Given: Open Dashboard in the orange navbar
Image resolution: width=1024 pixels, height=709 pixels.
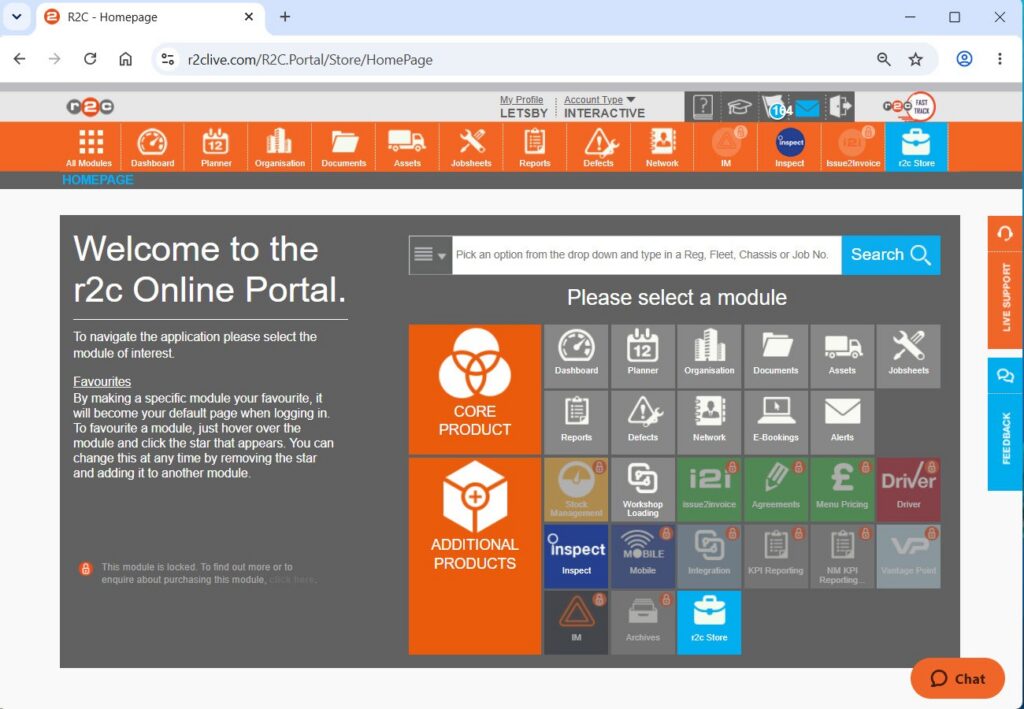Looking at the screenshot, I should click(x=153, y=148).
